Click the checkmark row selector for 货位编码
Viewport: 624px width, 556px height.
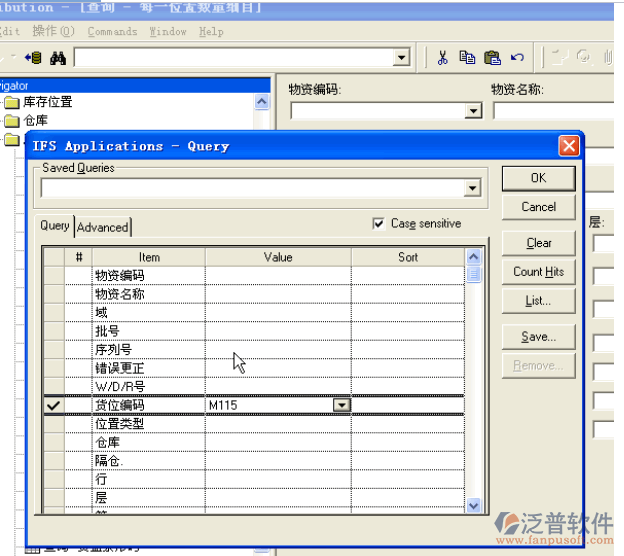tap(53, 405)
